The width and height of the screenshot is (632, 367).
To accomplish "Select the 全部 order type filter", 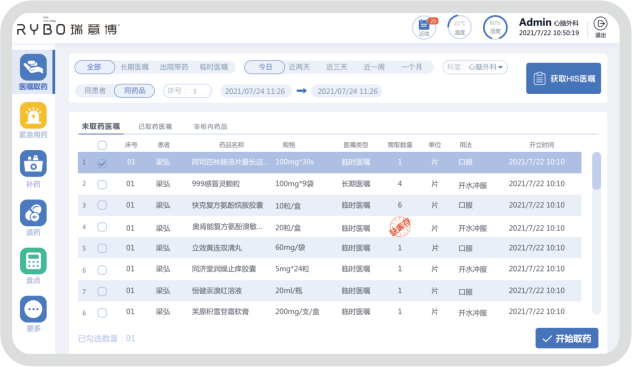I will [x=94, y=67].
